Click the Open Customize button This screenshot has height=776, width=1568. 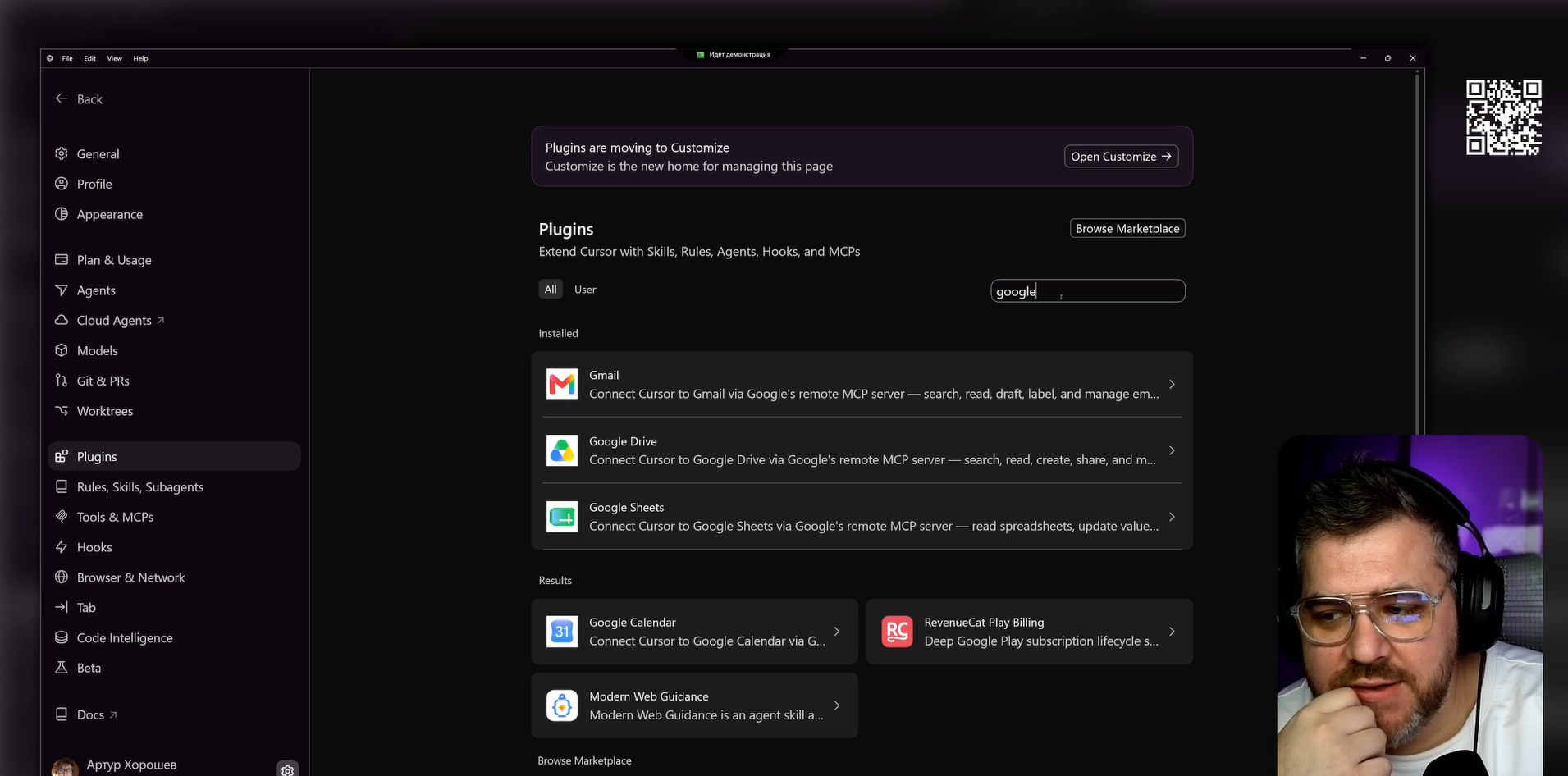(x=1121, y=157)
